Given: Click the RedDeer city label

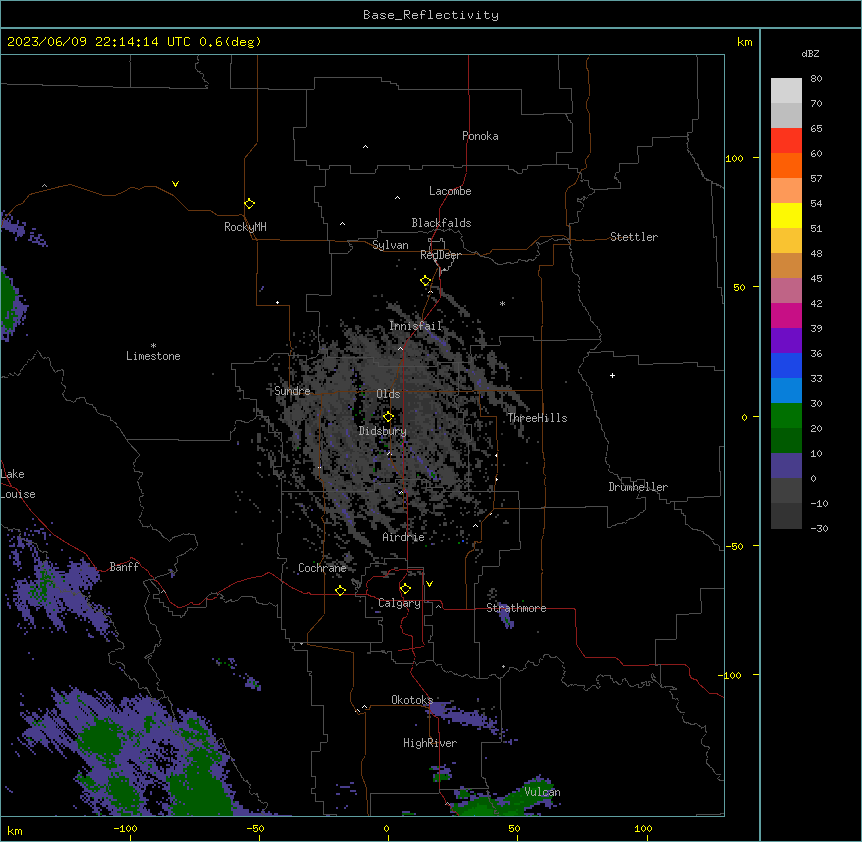Looking at the screenshot, I should pos(440,255).
